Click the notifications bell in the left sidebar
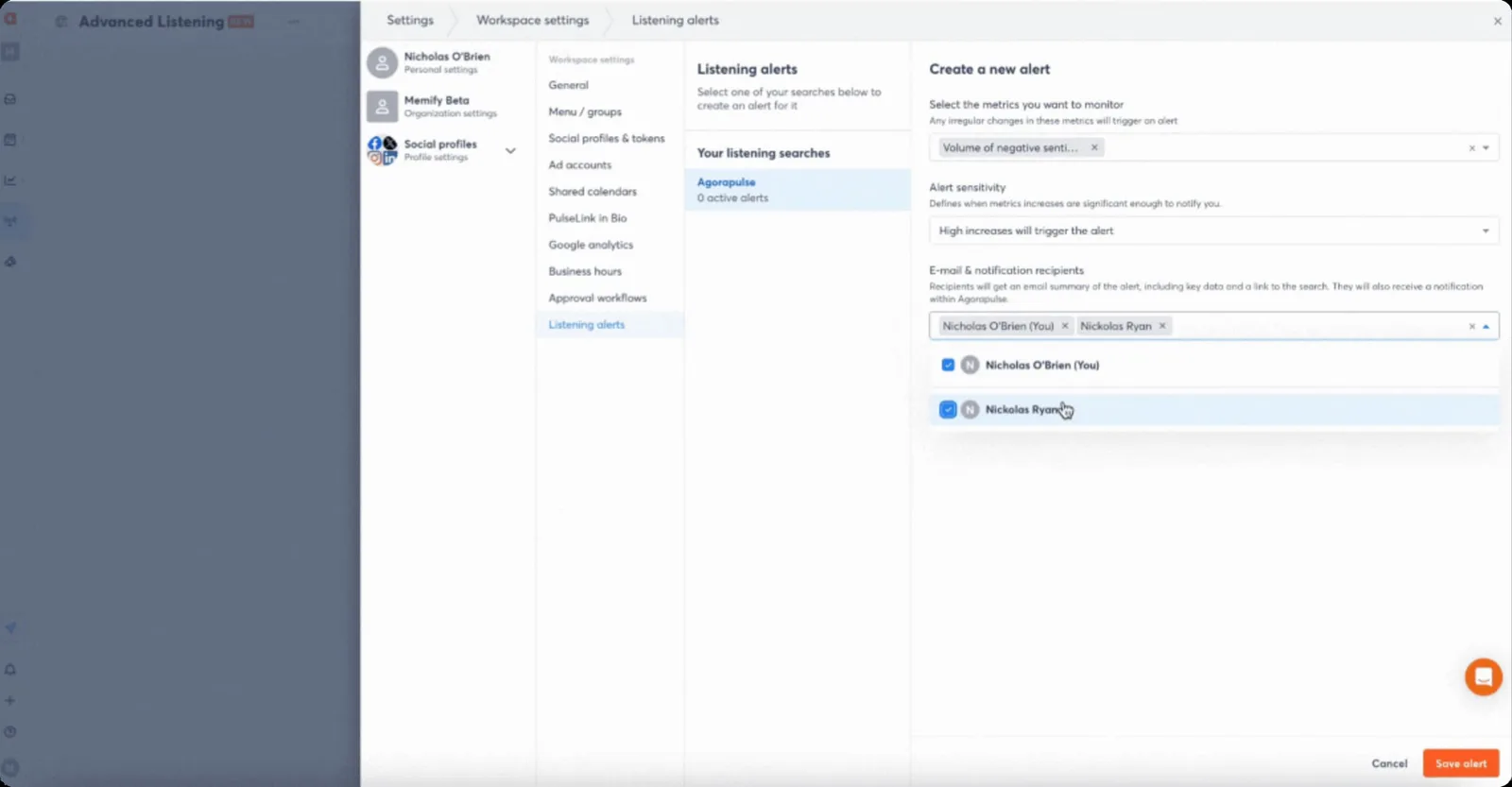 click(x=10, y=670)
